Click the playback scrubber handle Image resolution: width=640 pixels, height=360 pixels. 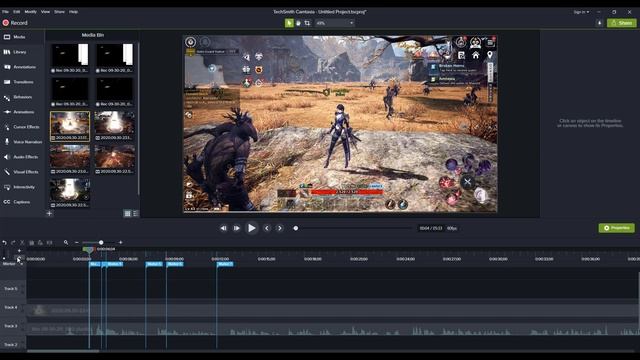pos(296,228)
